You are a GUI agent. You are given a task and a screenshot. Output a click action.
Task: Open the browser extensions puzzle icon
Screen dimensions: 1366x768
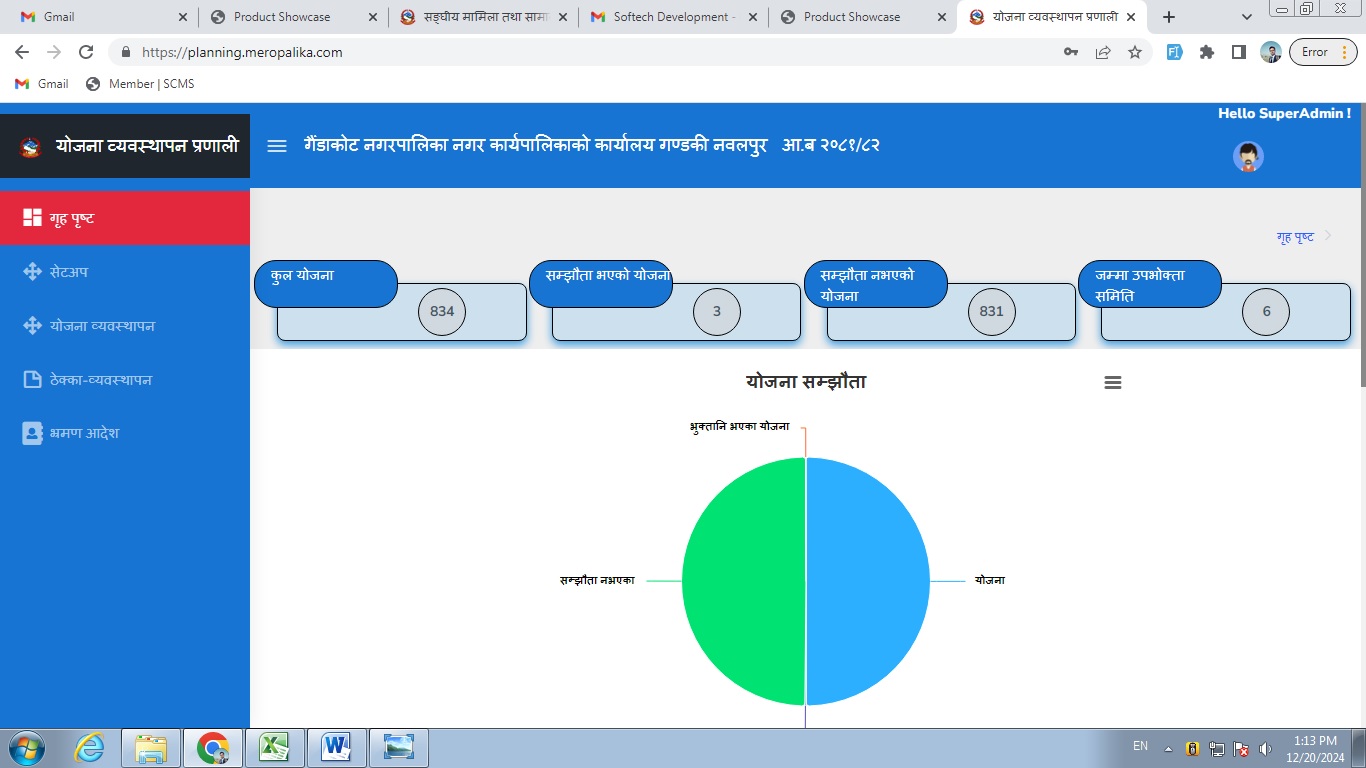coord(1207,52)
